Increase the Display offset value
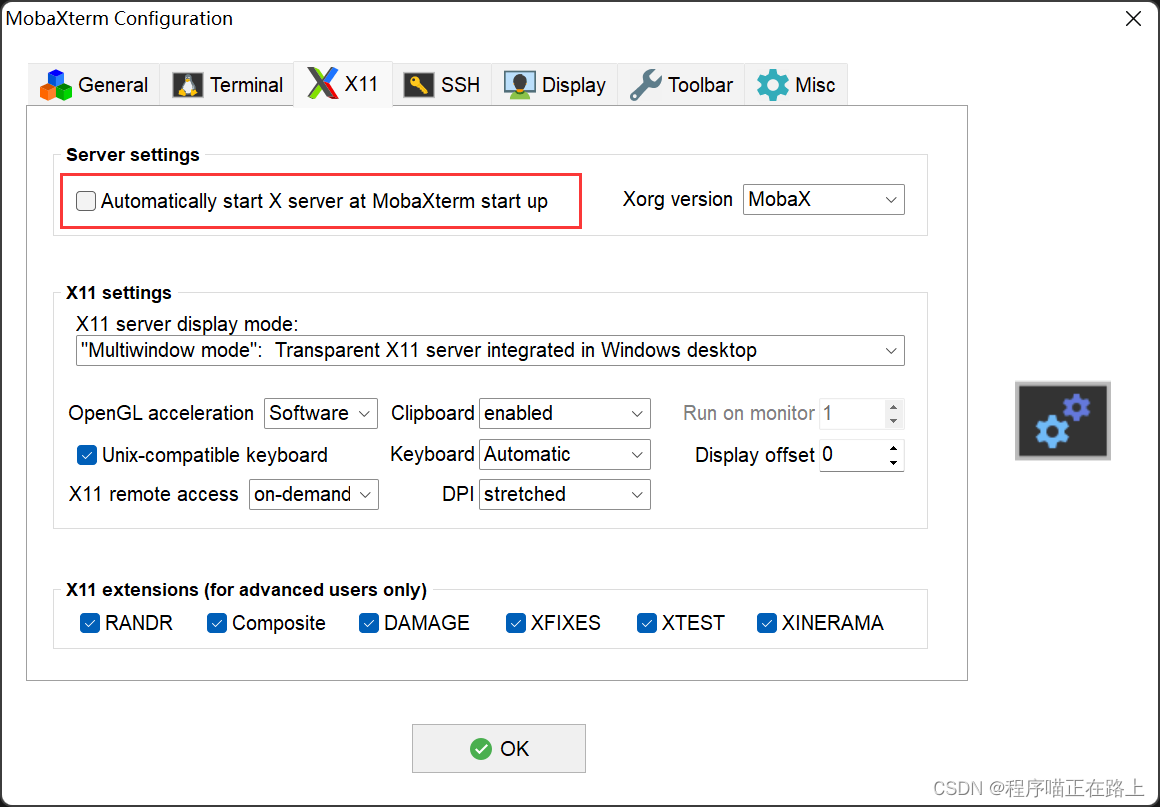This screenshot has width=1160, height=807. [894, 448]
